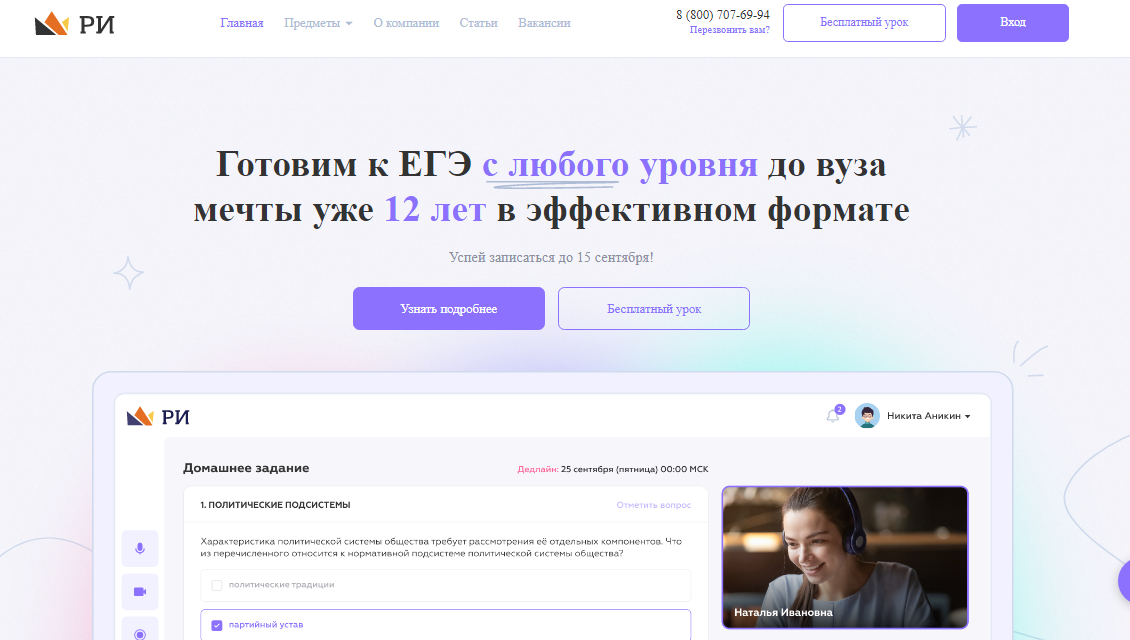Screen dimensions: 1130x640
Task: Open the Вакансии page
Action: click(x=544, y=23)
